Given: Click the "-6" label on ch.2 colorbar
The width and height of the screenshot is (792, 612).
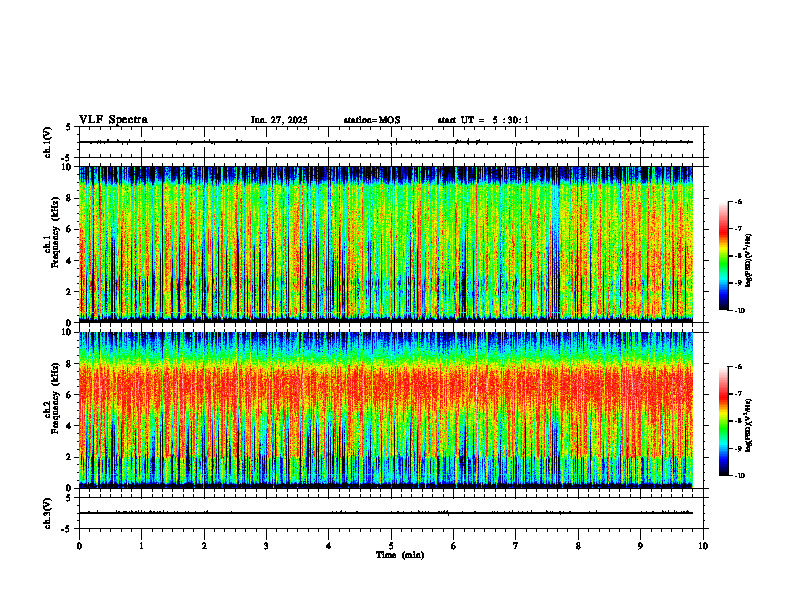Looking at the screenshot, I should (x=738, y=367).
